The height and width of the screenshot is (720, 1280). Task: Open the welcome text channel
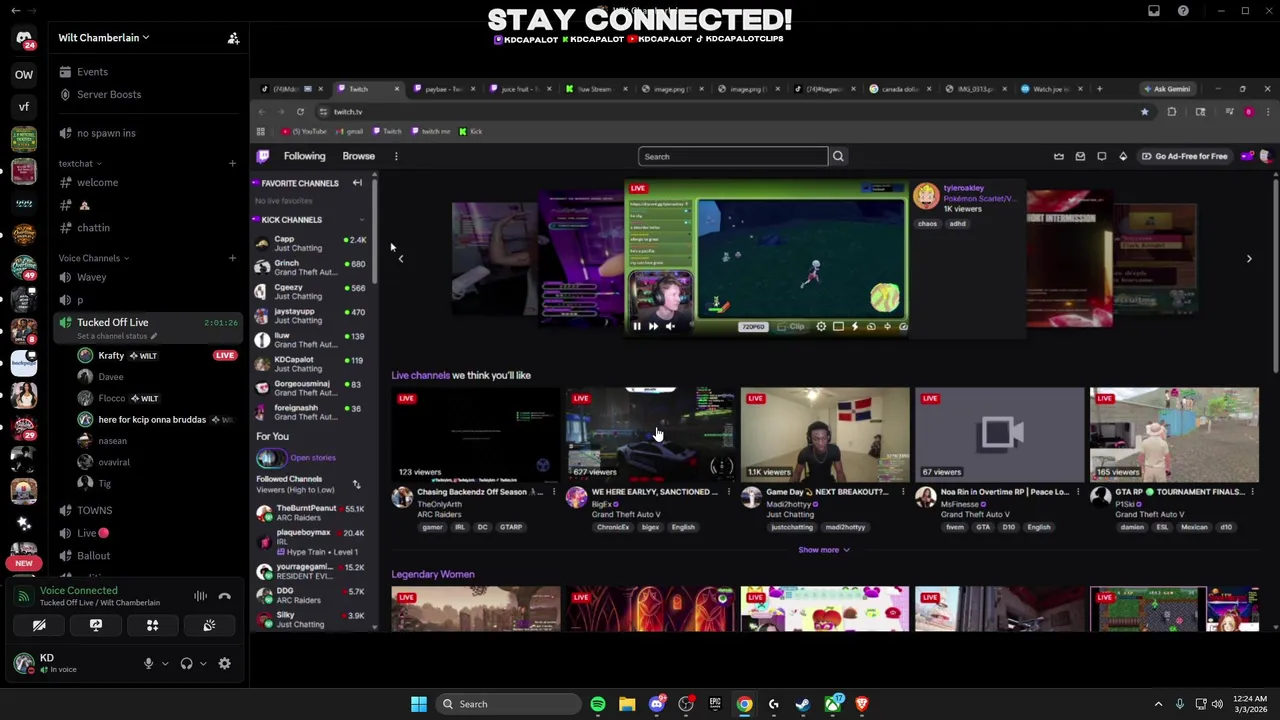tap(97, 183)
